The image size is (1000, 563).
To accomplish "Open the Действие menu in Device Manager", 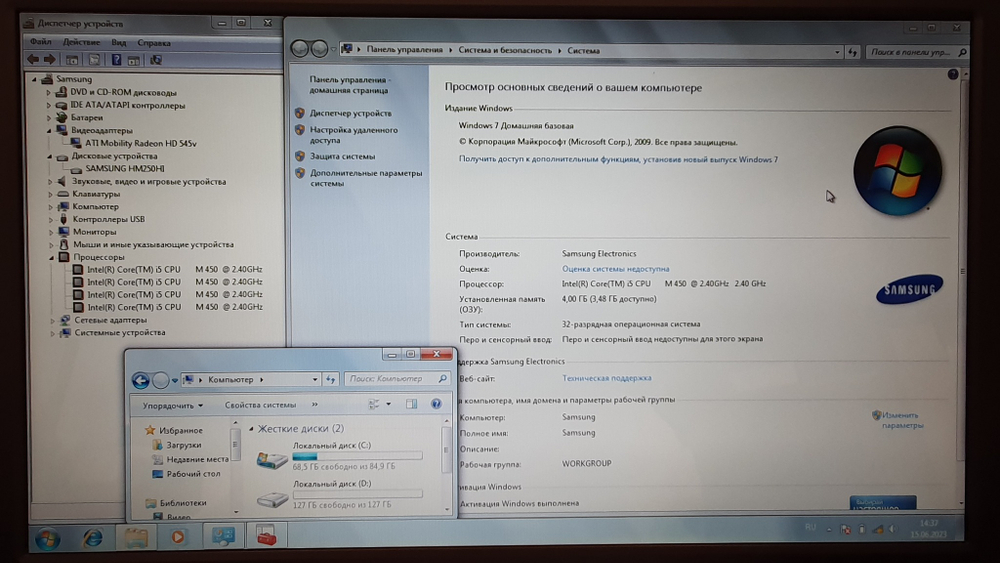I will coord(81,42).
